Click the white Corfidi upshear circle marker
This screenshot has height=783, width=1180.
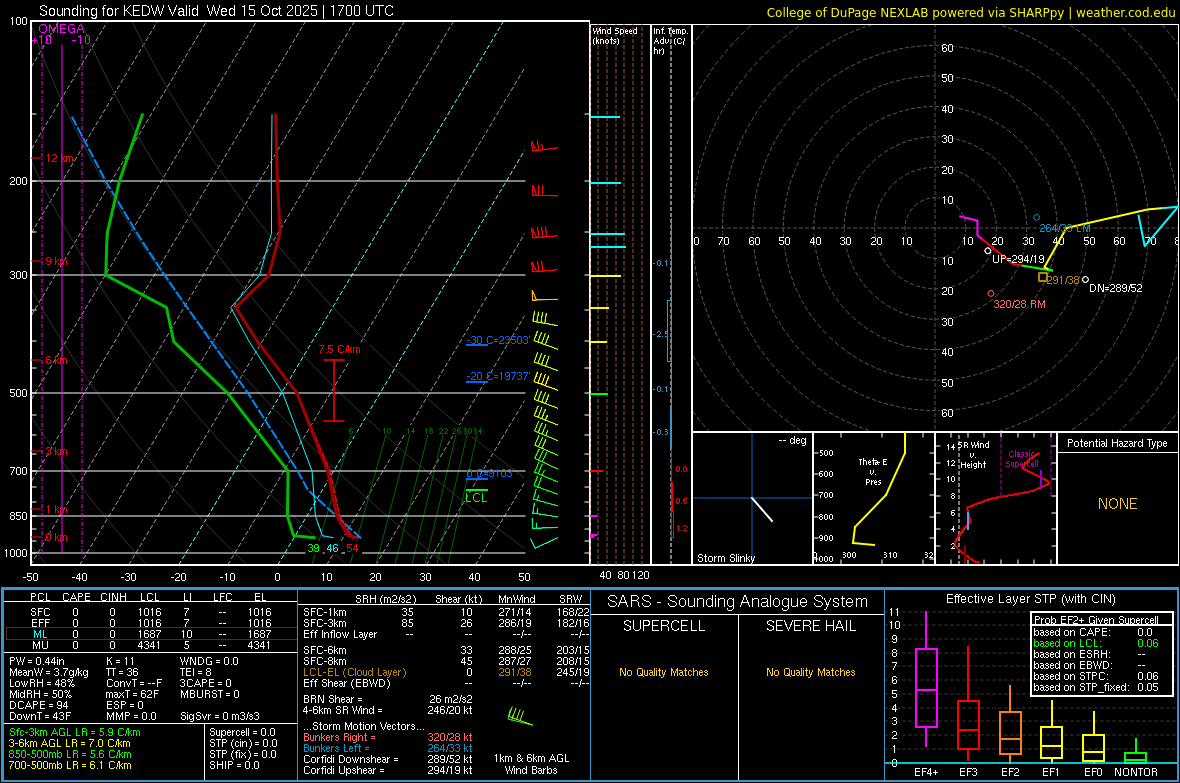(988, 251)
